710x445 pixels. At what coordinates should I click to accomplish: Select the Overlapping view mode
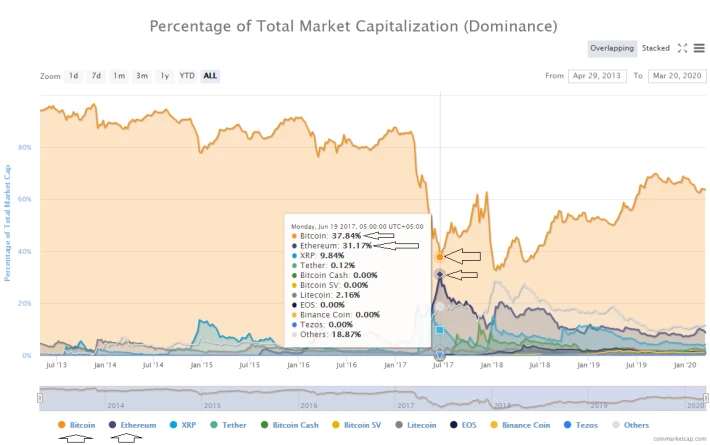(x=612, y=48)
